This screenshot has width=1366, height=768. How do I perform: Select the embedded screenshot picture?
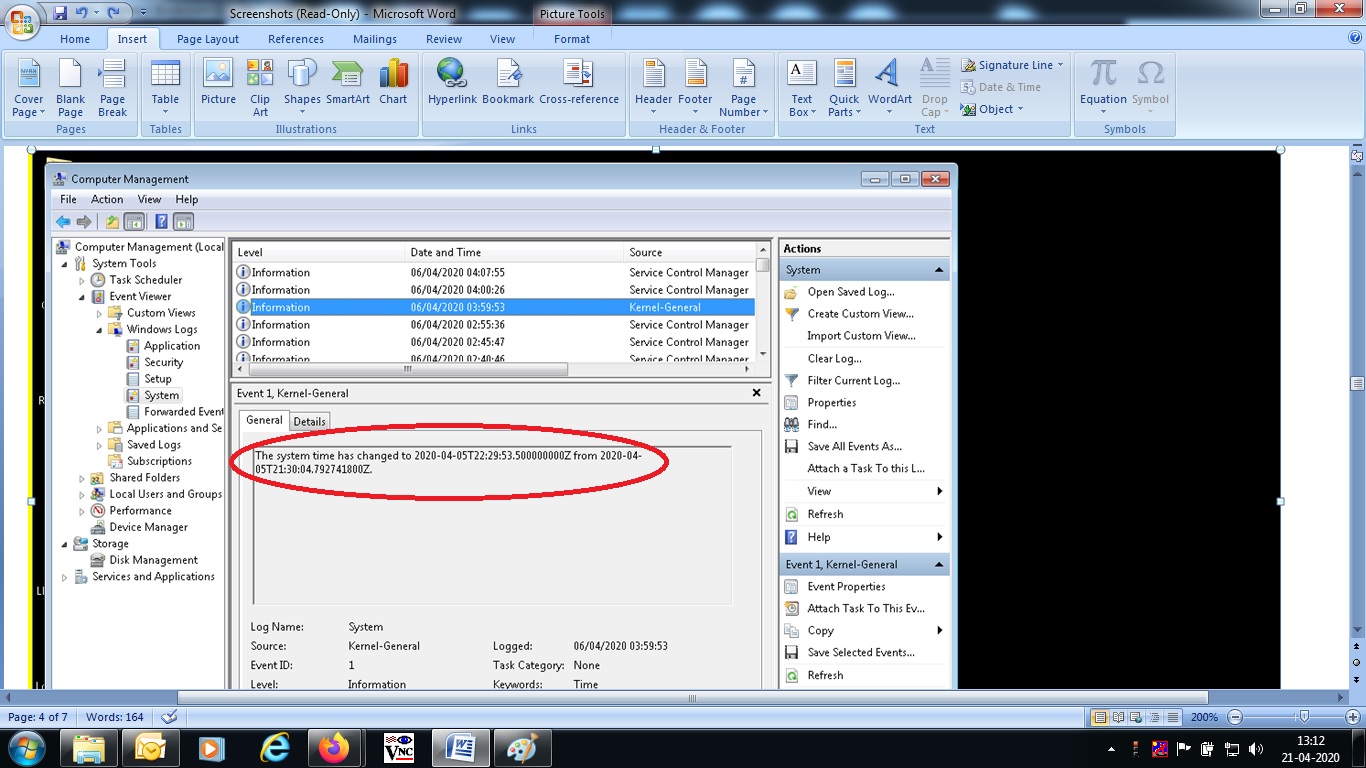pyautogui.click(x=656, y=418)
